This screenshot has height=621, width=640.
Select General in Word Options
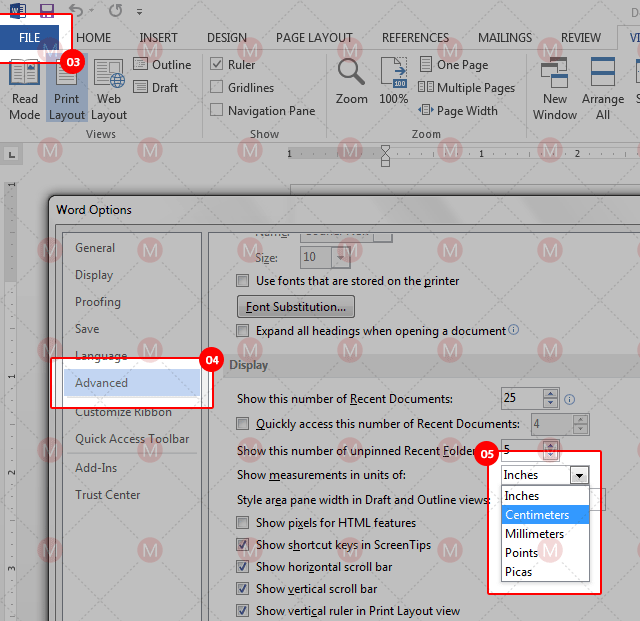[x=132, y=248]
